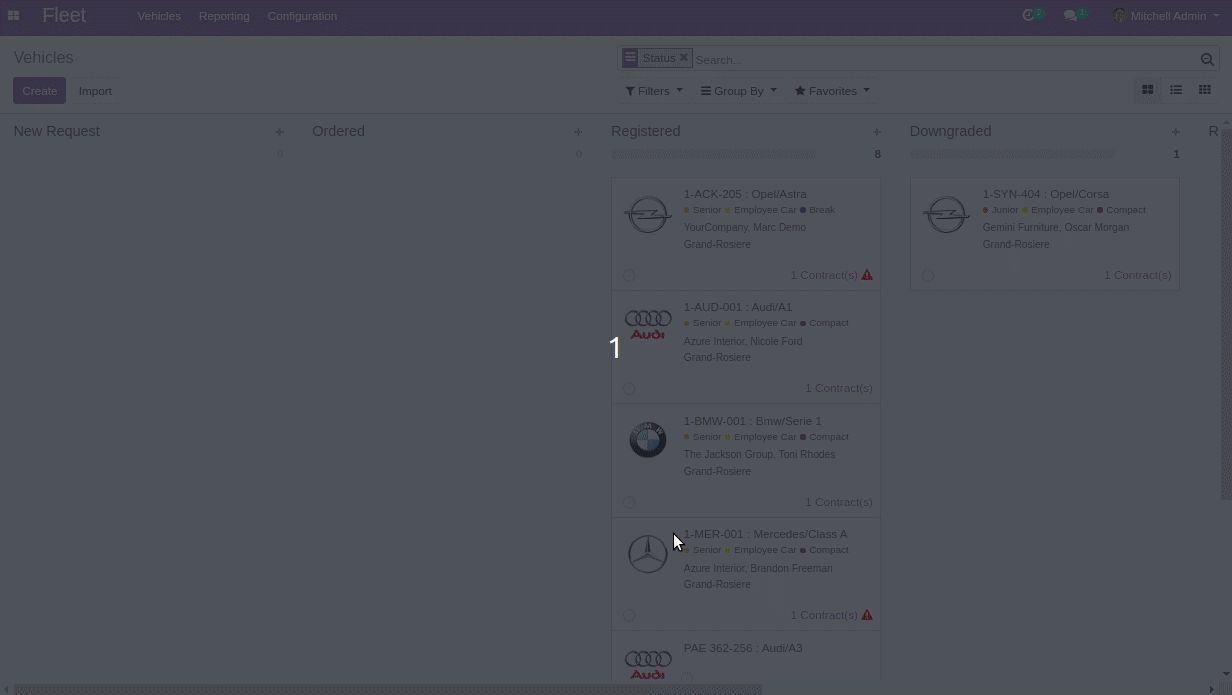Click BMW logo on 1-BMW-001 card
This screenshot has height=695, width=1232.
[648, 440]
